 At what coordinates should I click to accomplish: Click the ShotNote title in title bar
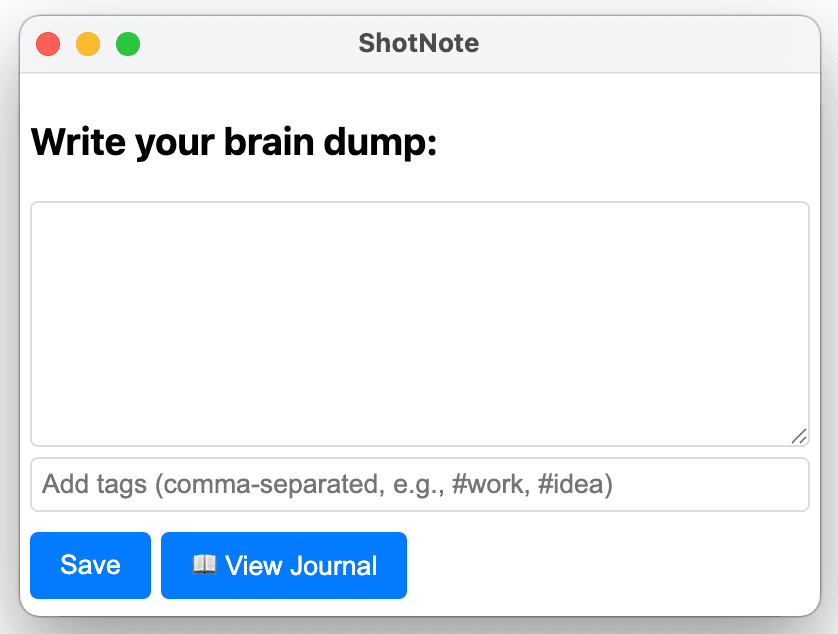coord(419,44)
